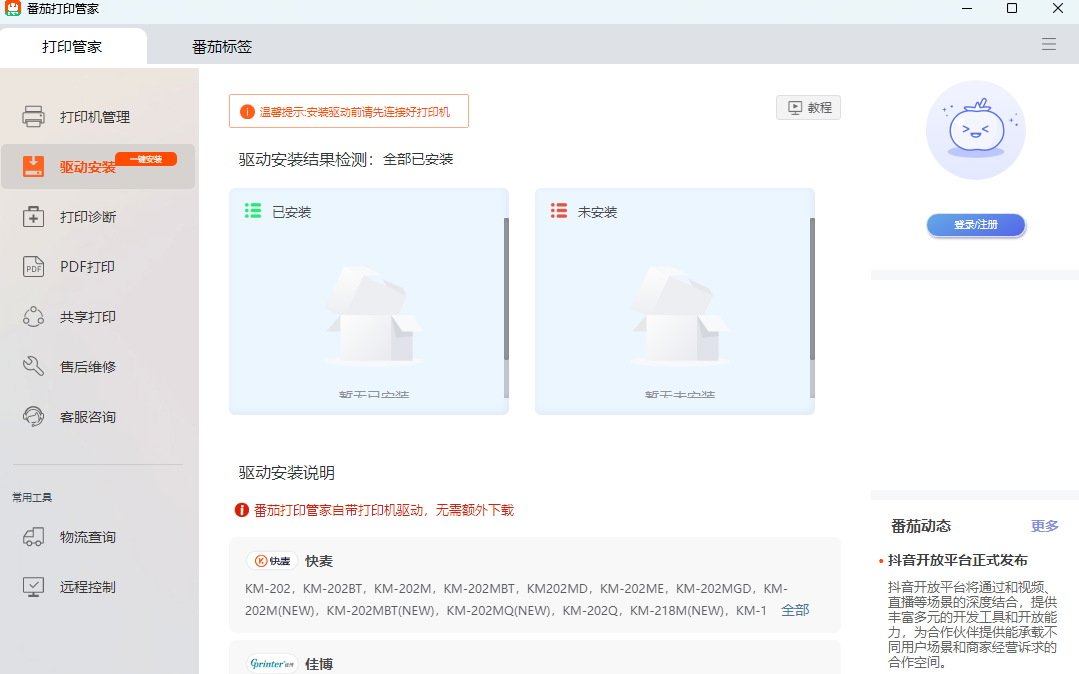Viewport: 1079px width, 674px height.
Task: Open the hamburger menu at top right
Action: (1048, 44)
